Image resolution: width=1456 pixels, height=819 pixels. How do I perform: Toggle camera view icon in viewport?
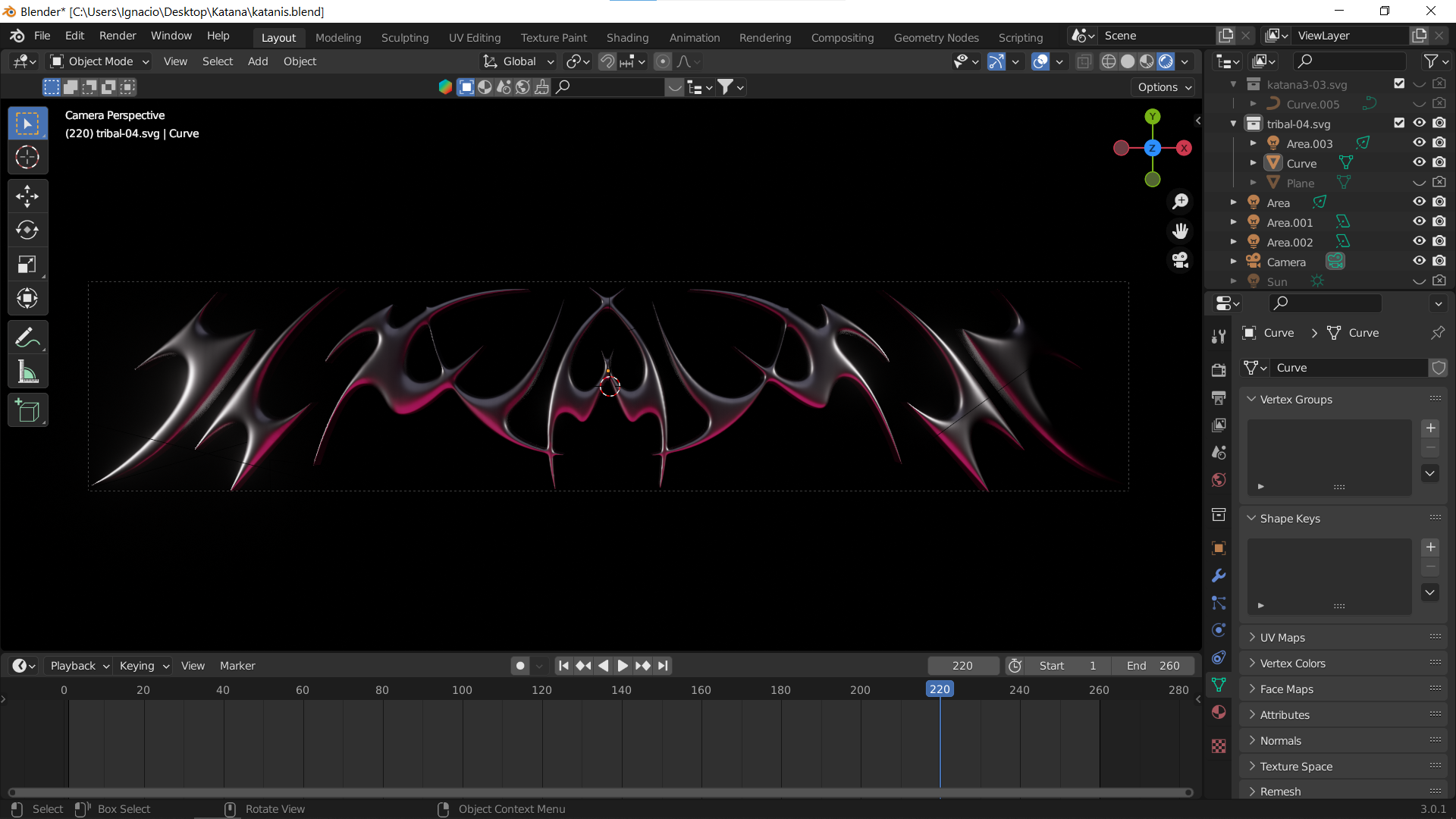[x=1180, y=260]
